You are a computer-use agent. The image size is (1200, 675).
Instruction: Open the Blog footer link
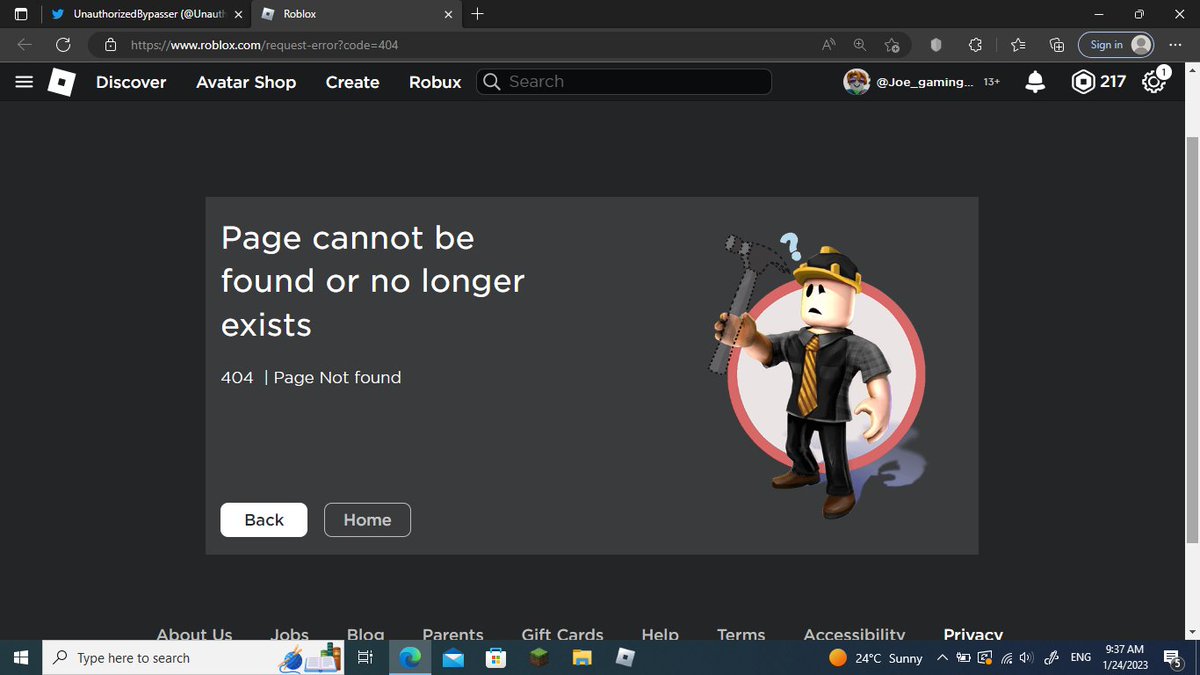coord(366,634)
